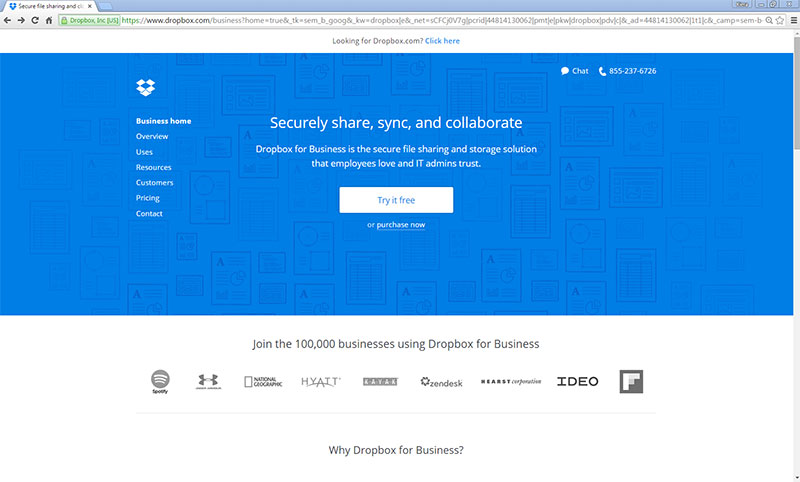Click the Dropbox logo icon
This screenshot has width=800, height=482.
(x=146, y=87)
